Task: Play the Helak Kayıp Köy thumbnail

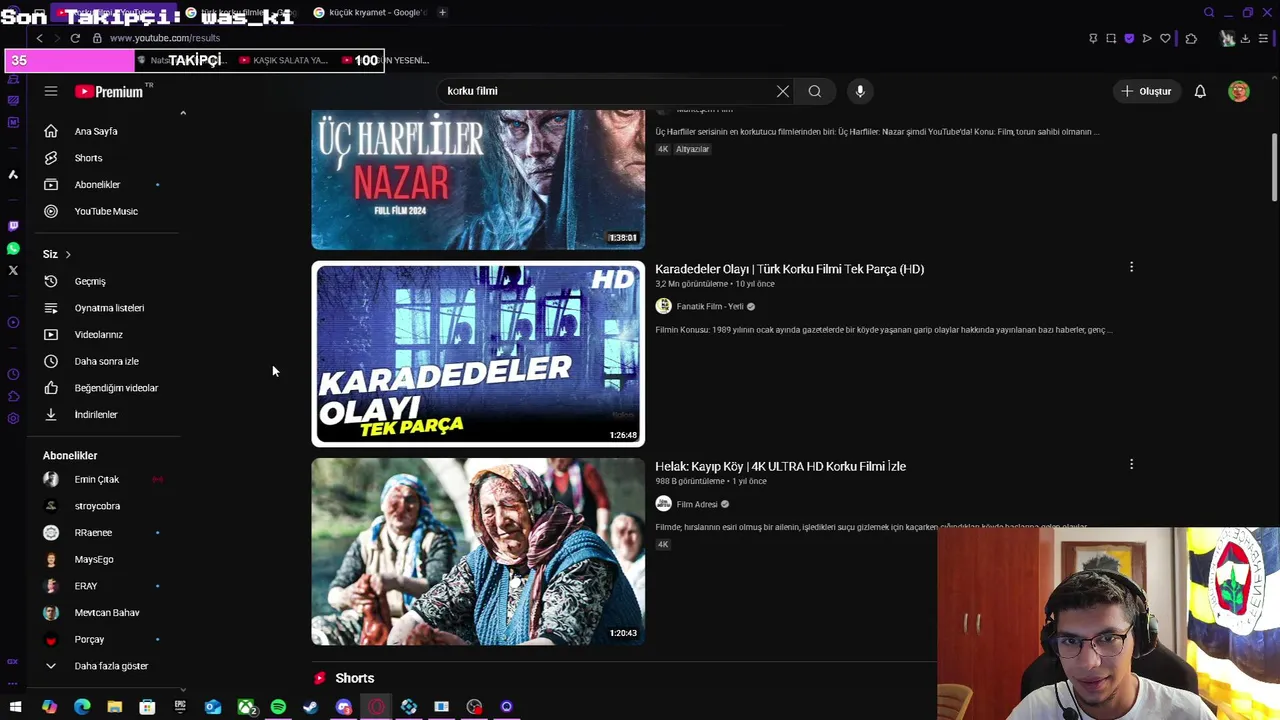Action: 478,552
